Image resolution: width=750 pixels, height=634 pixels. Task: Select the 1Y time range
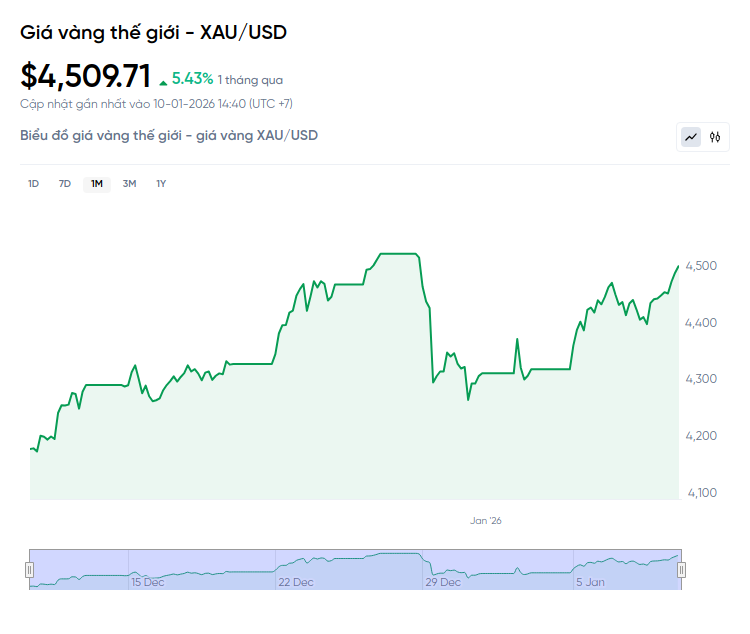pos(161,184)
